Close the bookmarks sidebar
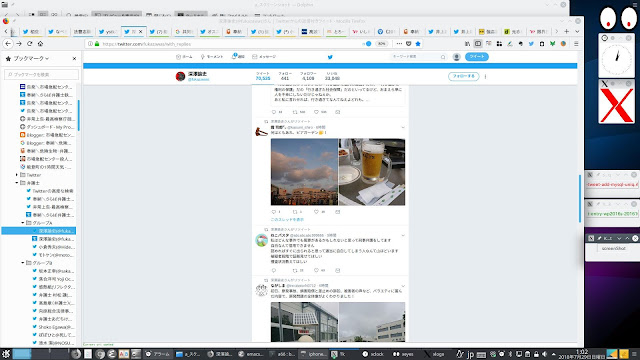The height and width of the screenshot is (360, 640). click(74, 58)
